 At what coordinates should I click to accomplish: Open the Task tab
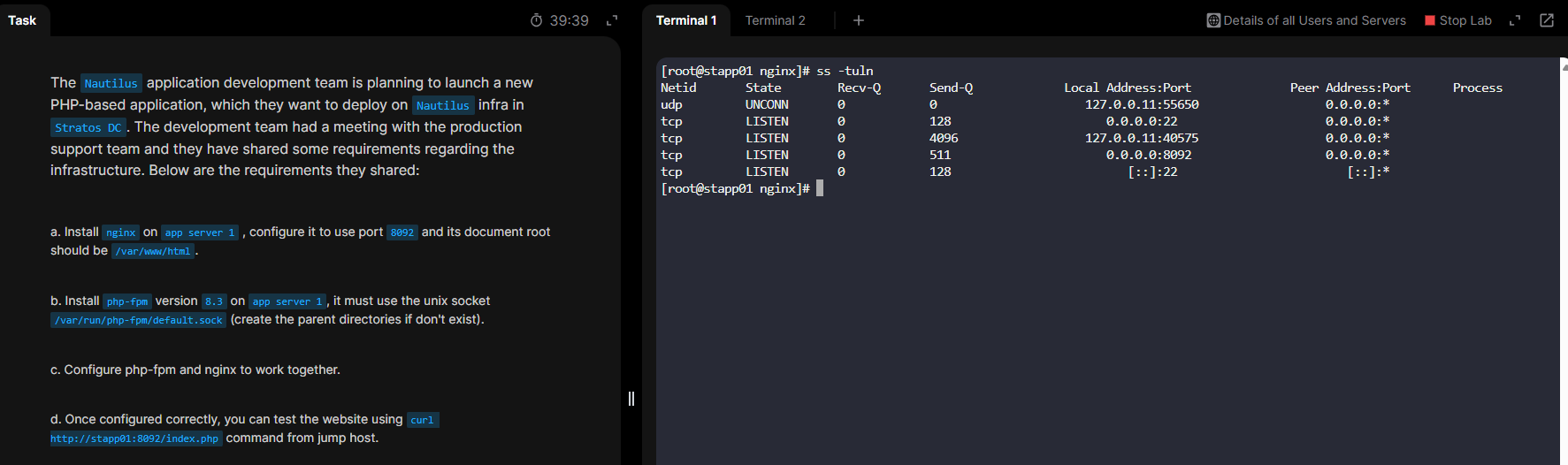pos(23,20)
